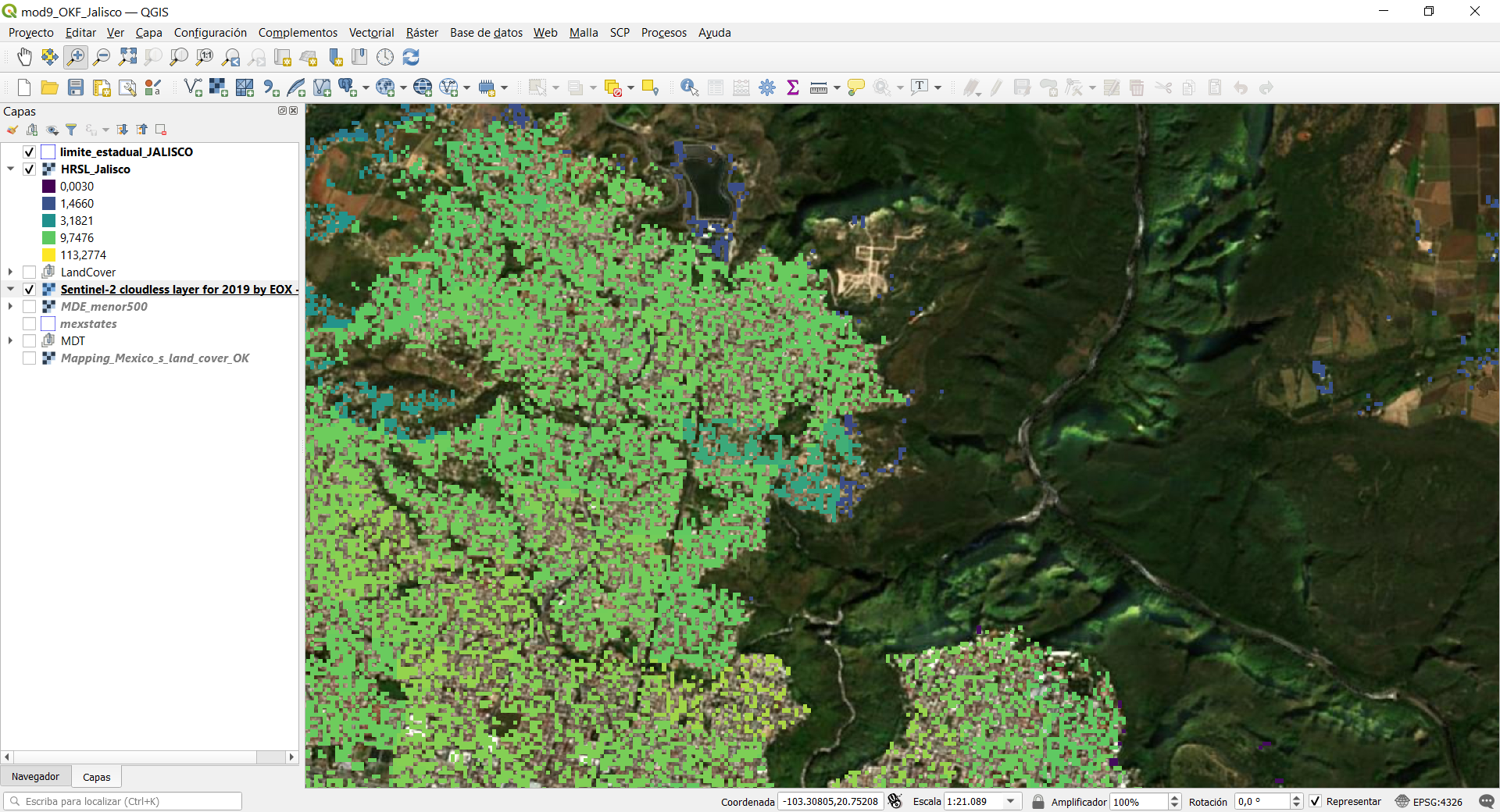Open the Escala scale dropdown arrow

1011,801
